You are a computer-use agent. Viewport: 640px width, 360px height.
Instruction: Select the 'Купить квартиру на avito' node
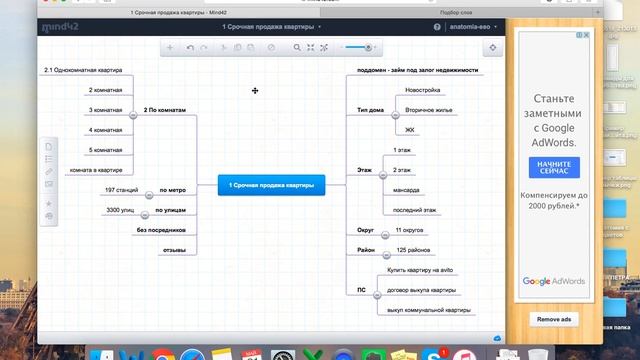[x=420, y=270]
